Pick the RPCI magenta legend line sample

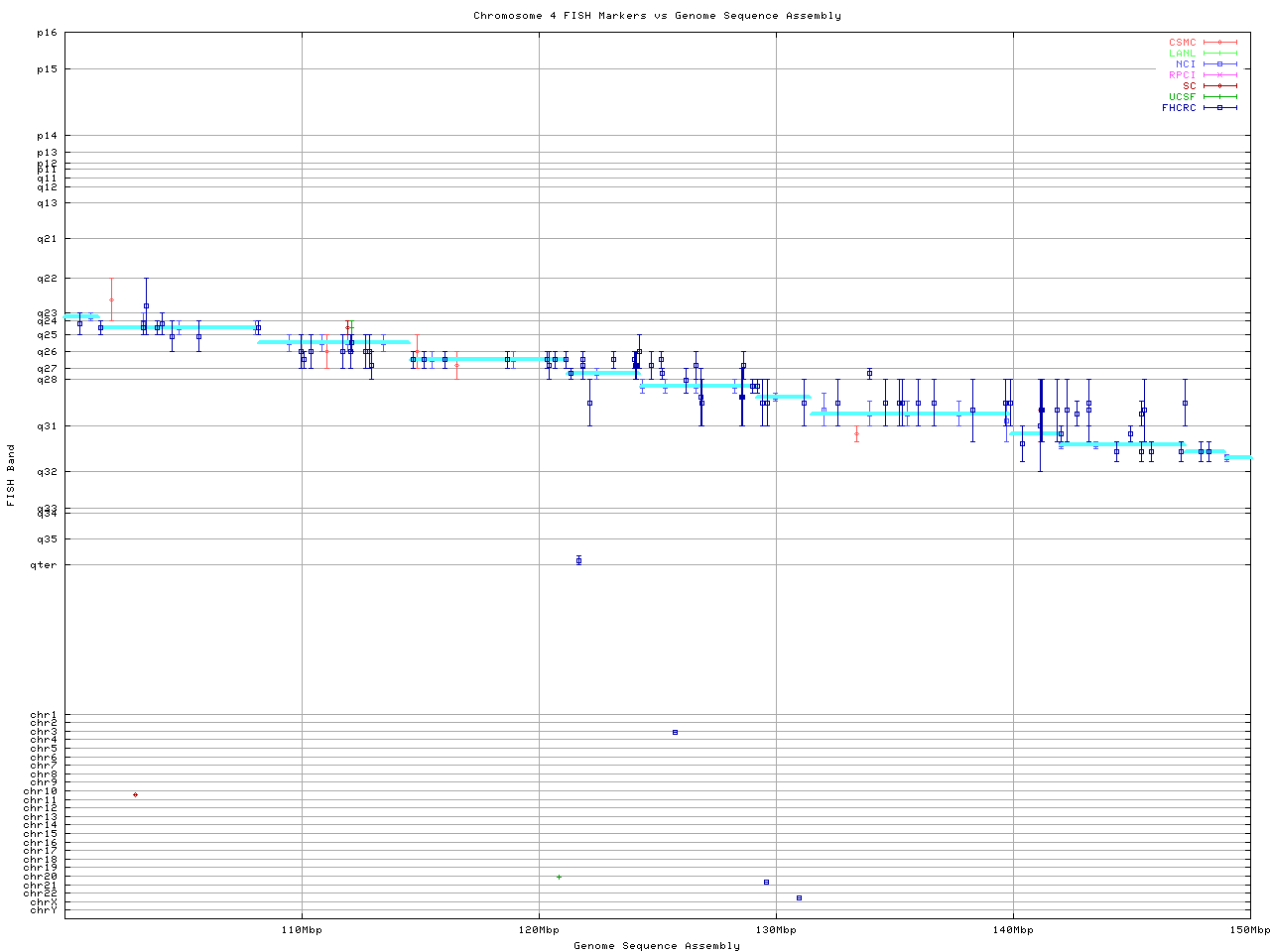tap(1220, 75)
